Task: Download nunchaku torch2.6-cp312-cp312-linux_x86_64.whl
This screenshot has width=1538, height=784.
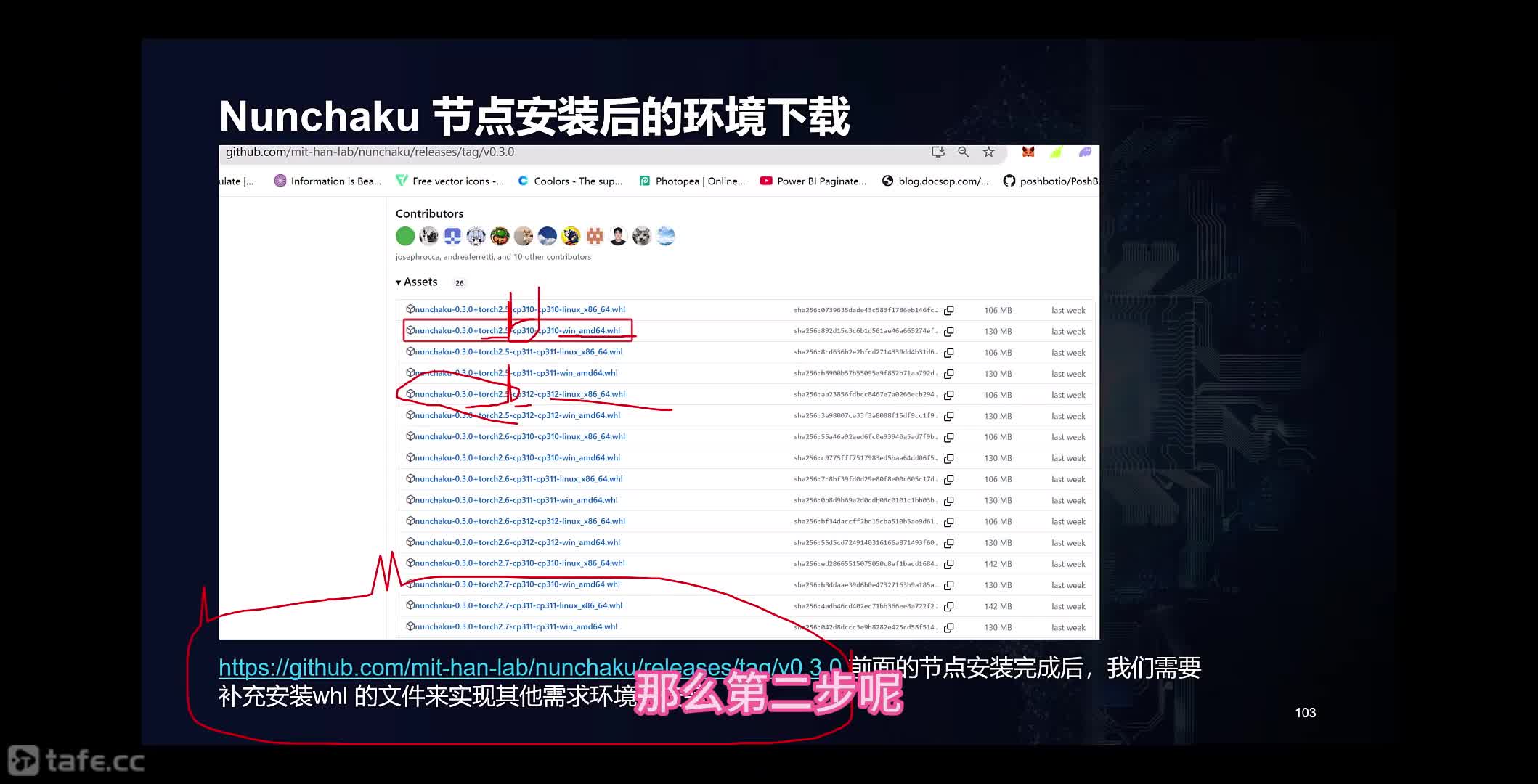Action: coord(520,521)
